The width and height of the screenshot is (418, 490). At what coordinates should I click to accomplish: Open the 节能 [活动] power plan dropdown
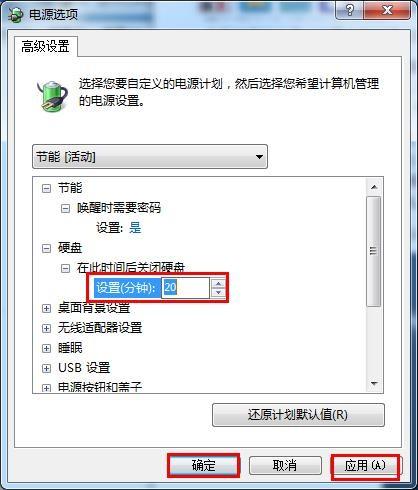point(150,156)
